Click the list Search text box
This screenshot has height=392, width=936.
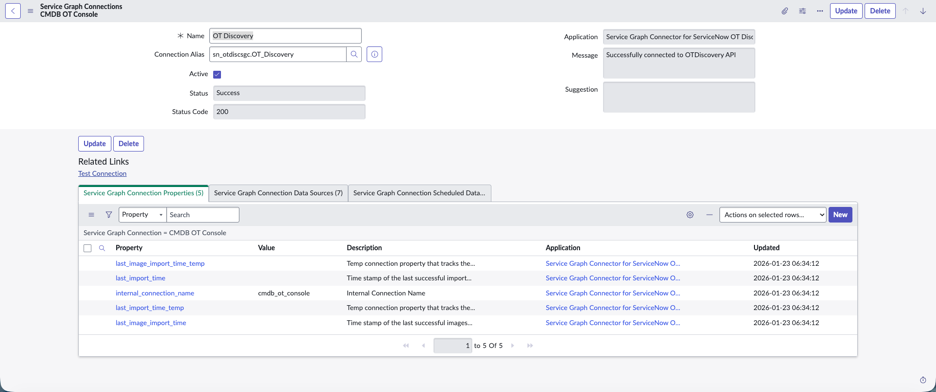pyautogui.click(x=203, y=215)
